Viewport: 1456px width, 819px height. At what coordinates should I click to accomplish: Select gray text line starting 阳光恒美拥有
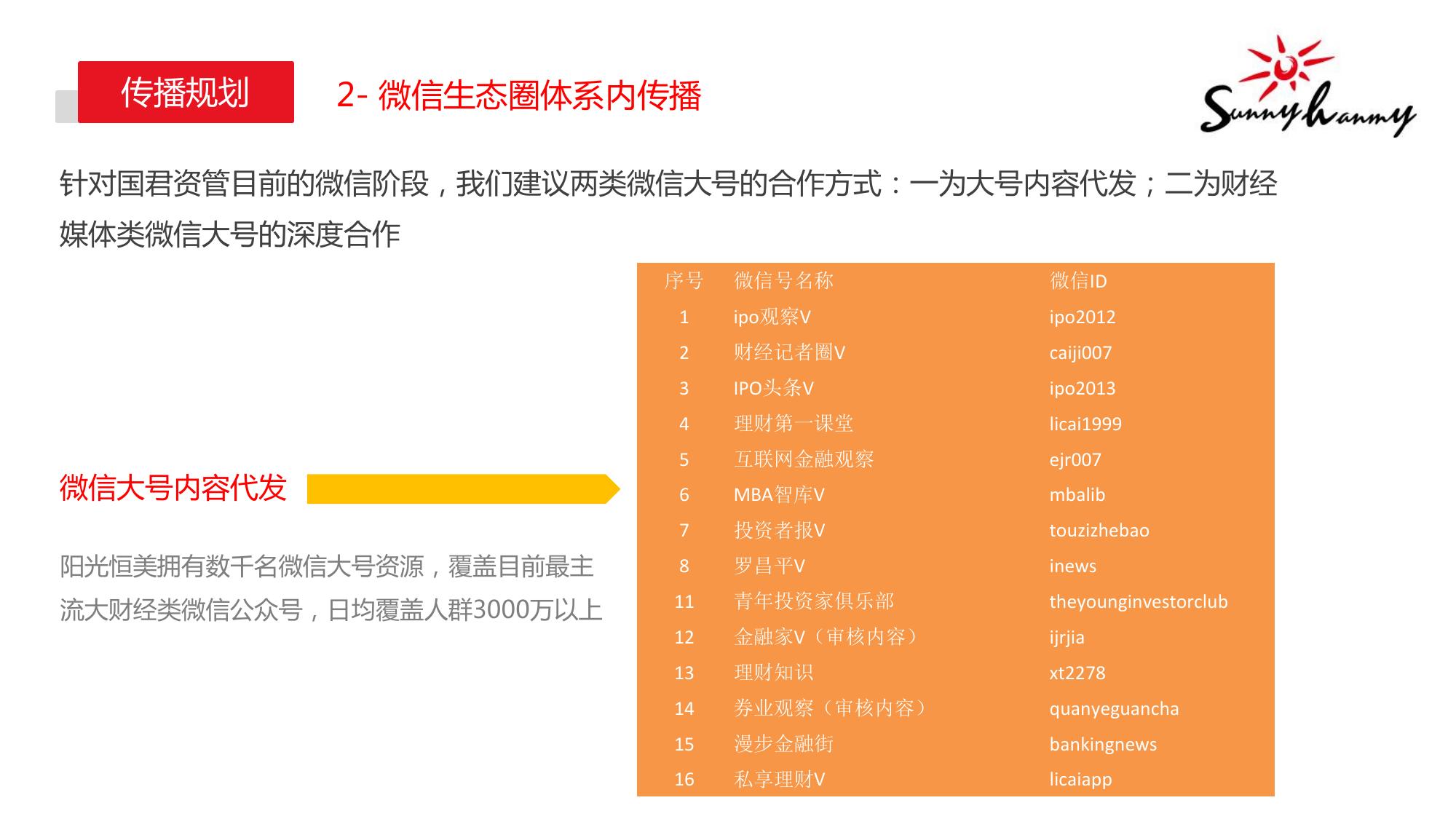coord(327,566)
